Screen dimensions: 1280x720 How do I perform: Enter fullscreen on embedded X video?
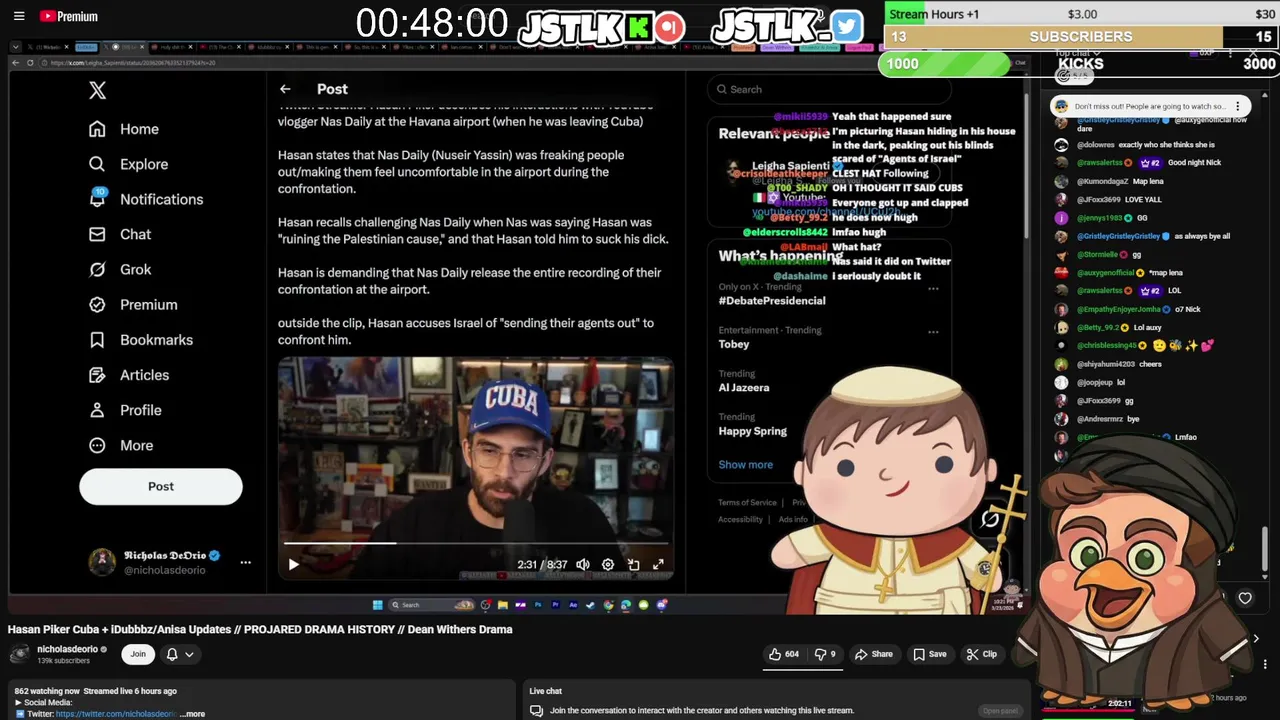(x=658, y=565)
